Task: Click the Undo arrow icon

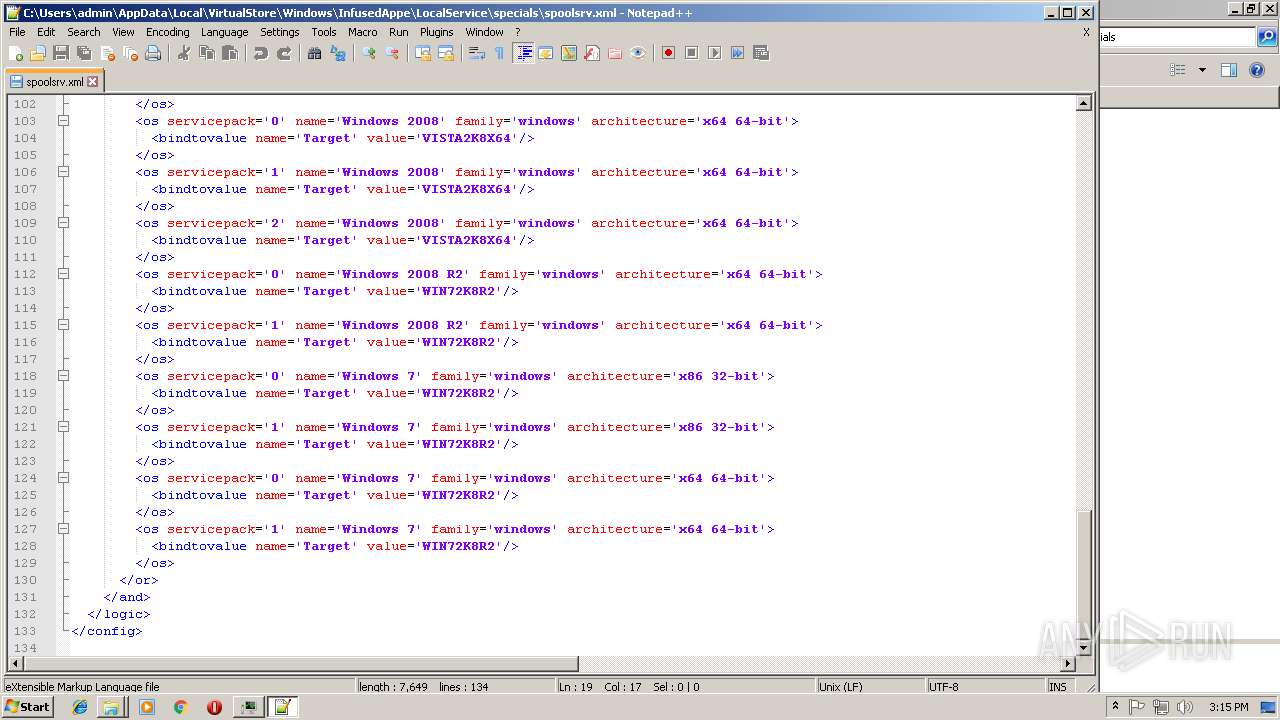Action: click(261, 53)
